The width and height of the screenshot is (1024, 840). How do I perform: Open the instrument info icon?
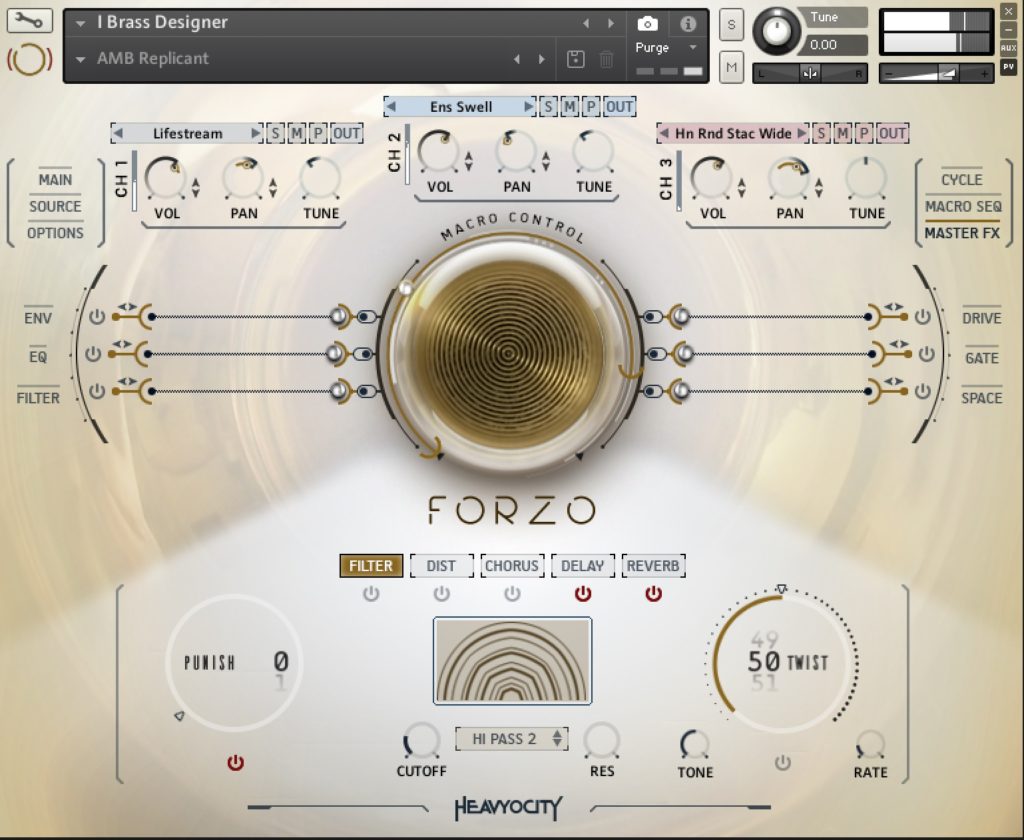point(688,24)
